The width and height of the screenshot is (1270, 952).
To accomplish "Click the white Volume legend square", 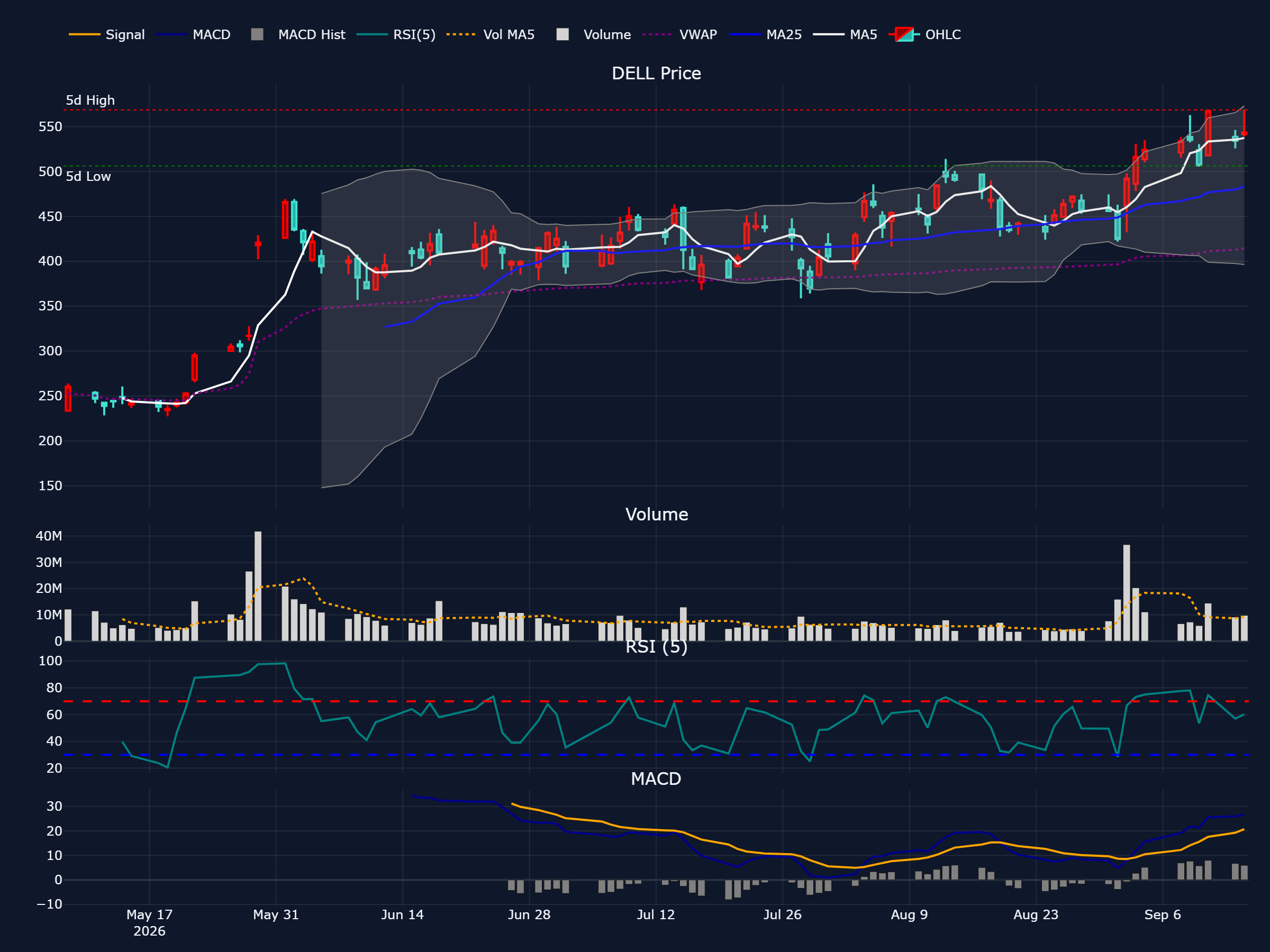I will (563, 34).
